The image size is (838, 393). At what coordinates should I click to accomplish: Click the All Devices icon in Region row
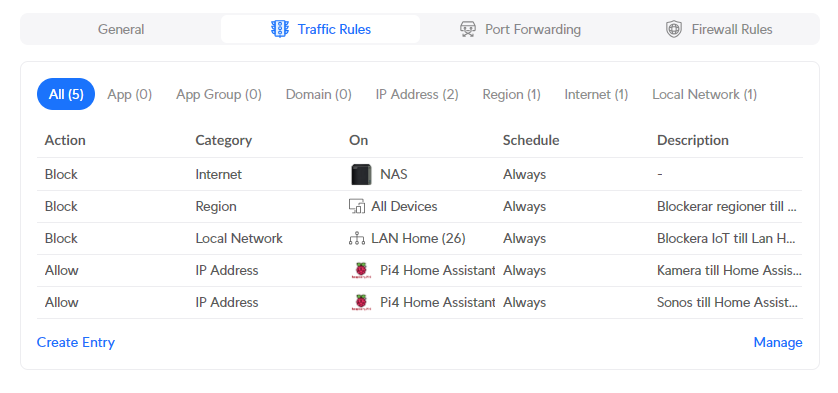click(356, 206)
